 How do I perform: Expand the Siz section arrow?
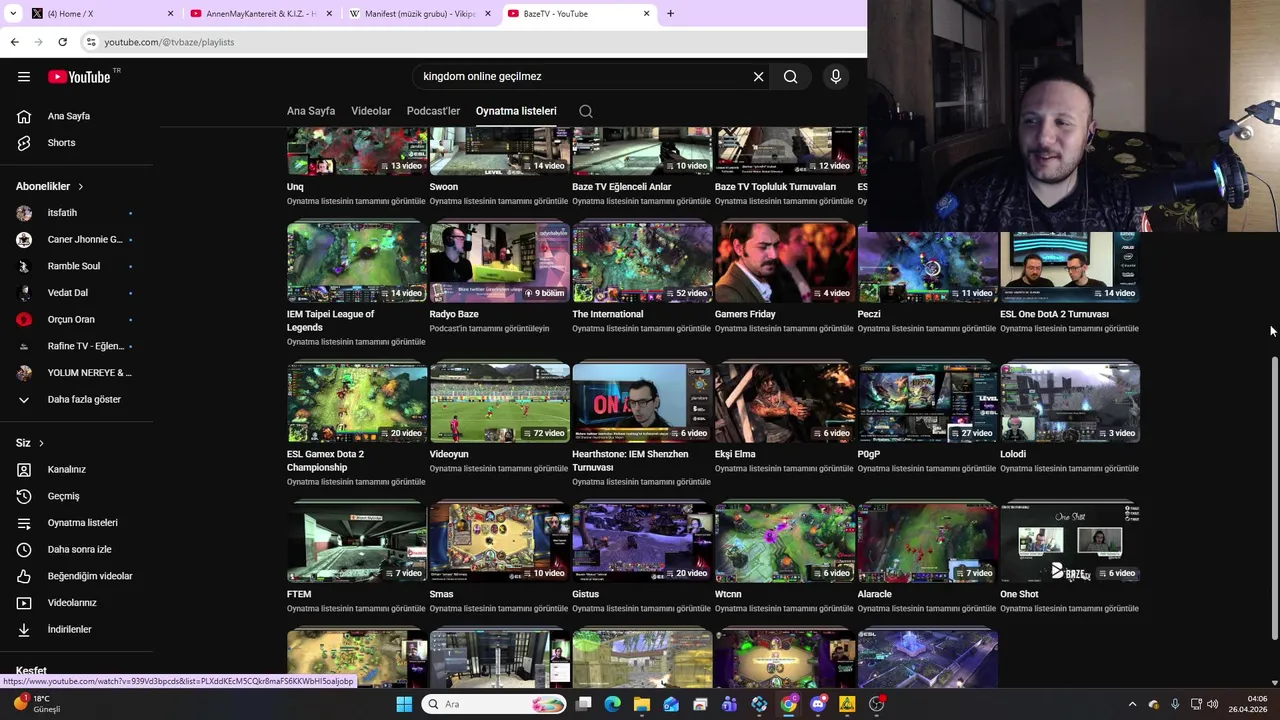[41, 443]
